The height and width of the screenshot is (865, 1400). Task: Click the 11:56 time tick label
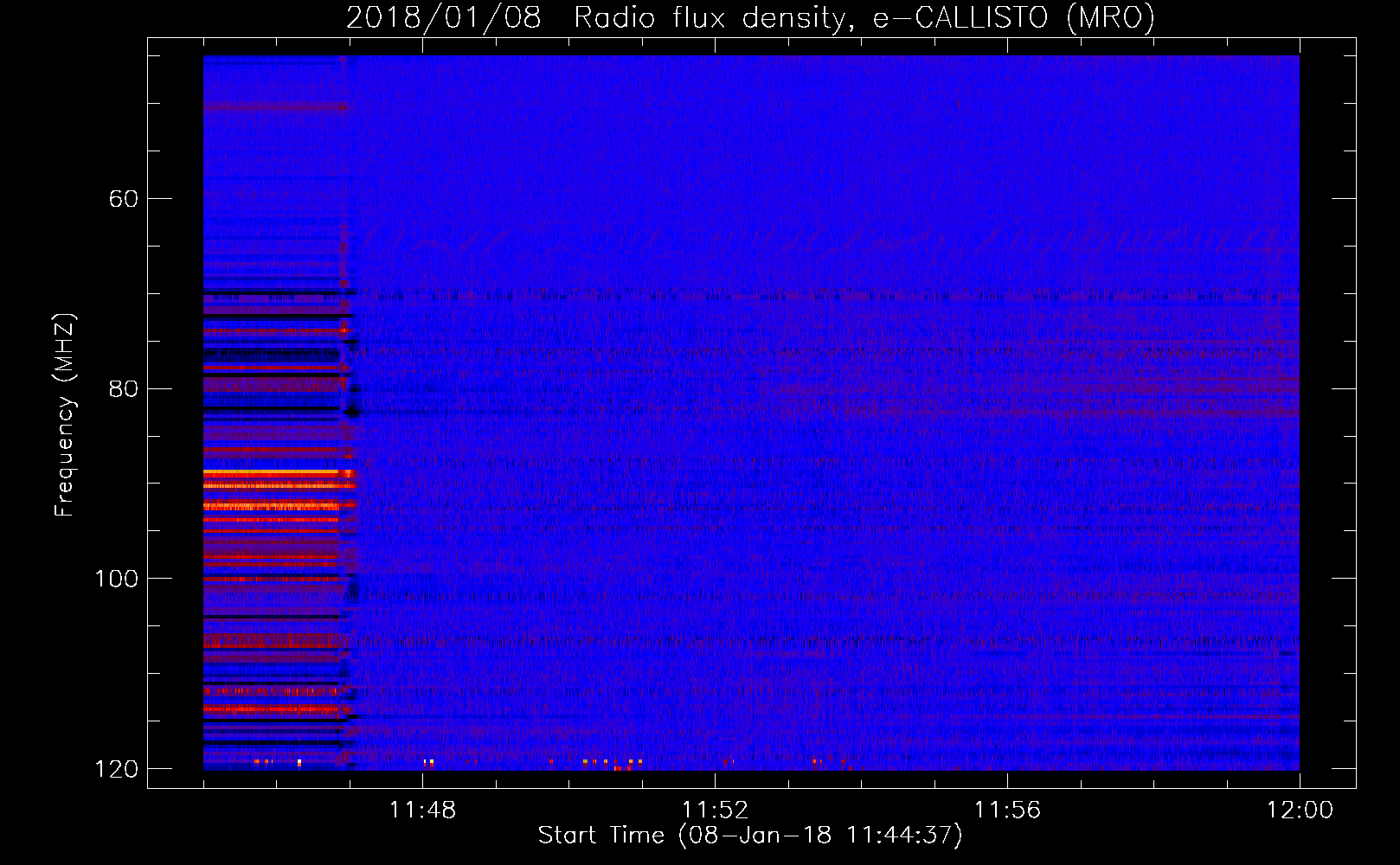pos(1007,811)
